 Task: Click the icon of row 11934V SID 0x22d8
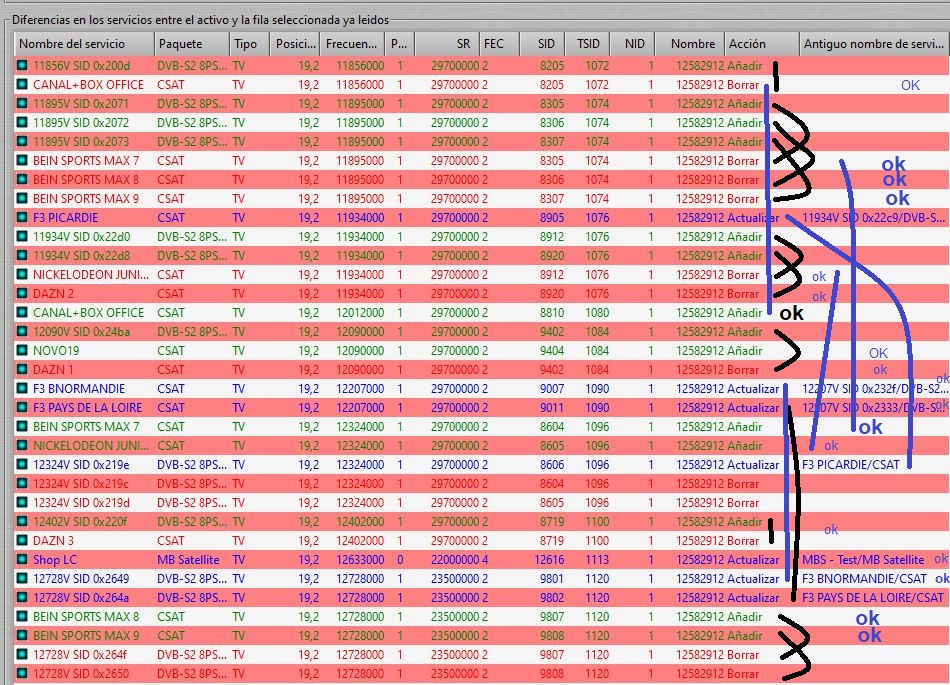(x=22, y=256)
